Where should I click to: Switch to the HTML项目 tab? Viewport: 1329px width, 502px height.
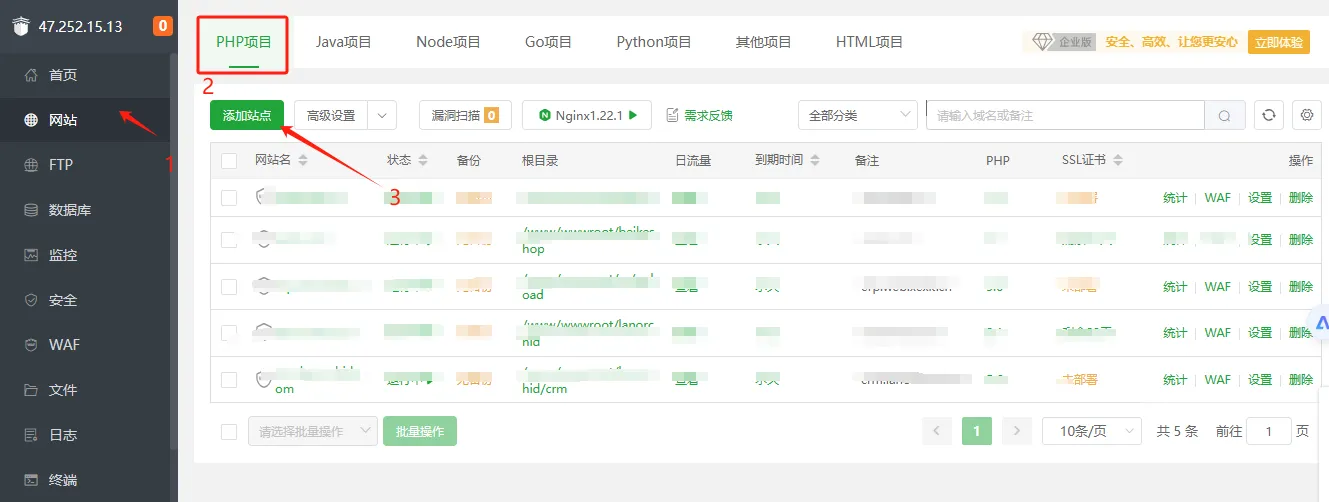pos(869,42)
